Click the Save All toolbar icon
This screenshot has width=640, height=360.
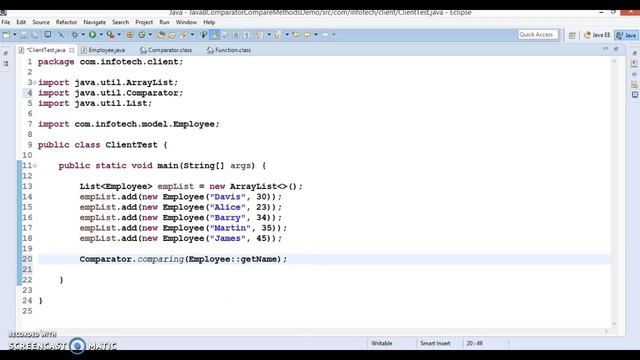[x=36, y=35]
